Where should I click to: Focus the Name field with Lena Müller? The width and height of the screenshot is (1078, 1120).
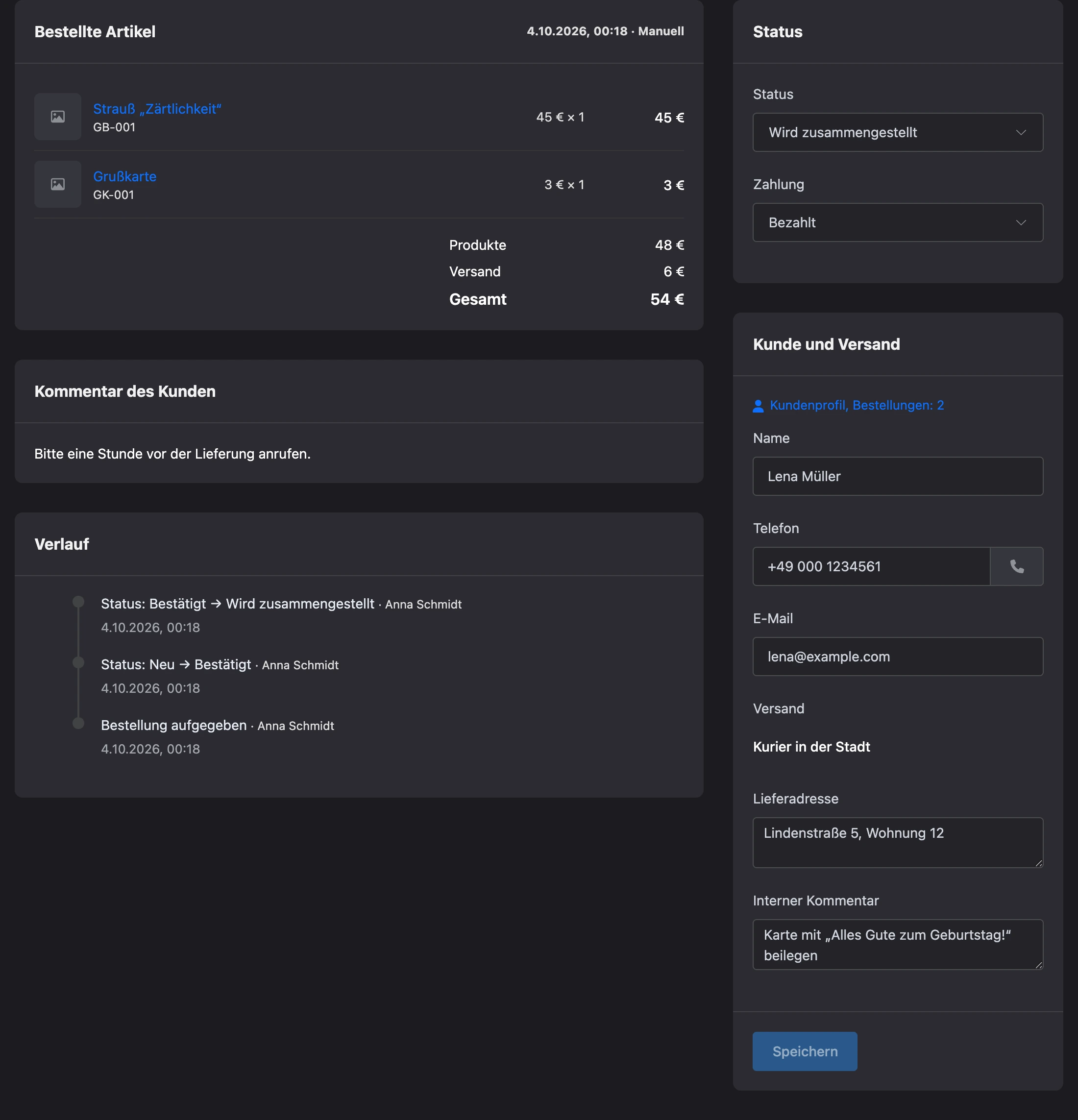point(898,476)
